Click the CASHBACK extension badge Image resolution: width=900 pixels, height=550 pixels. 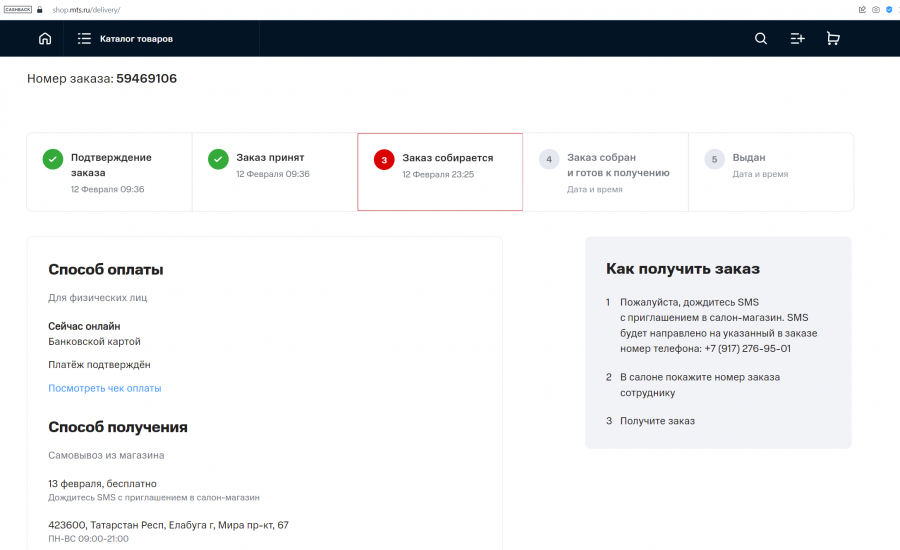coord(18,10)
